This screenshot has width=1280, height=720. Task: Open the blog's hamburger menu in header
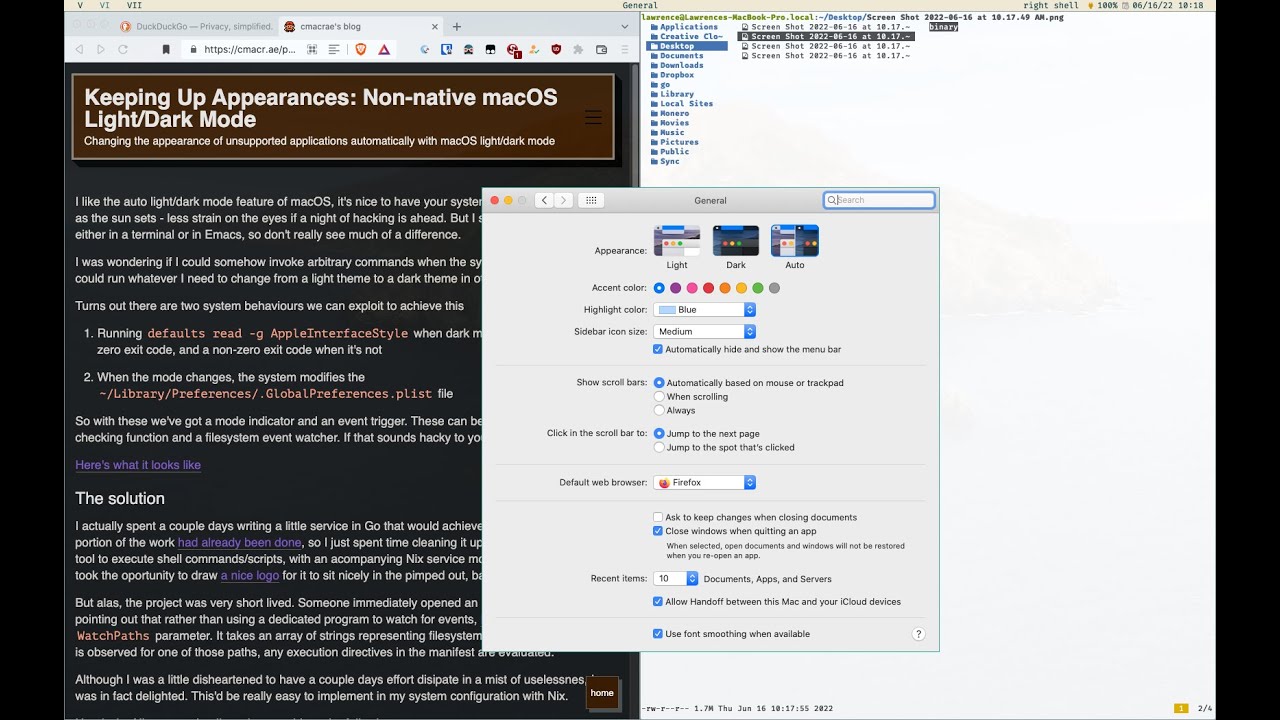tap(593, 117)
